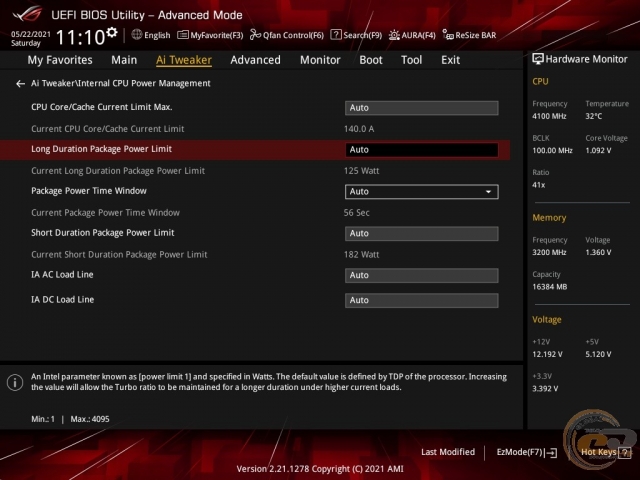Click the 12.192 V reading
The image size is (640, 480).
tap(547, 354)
